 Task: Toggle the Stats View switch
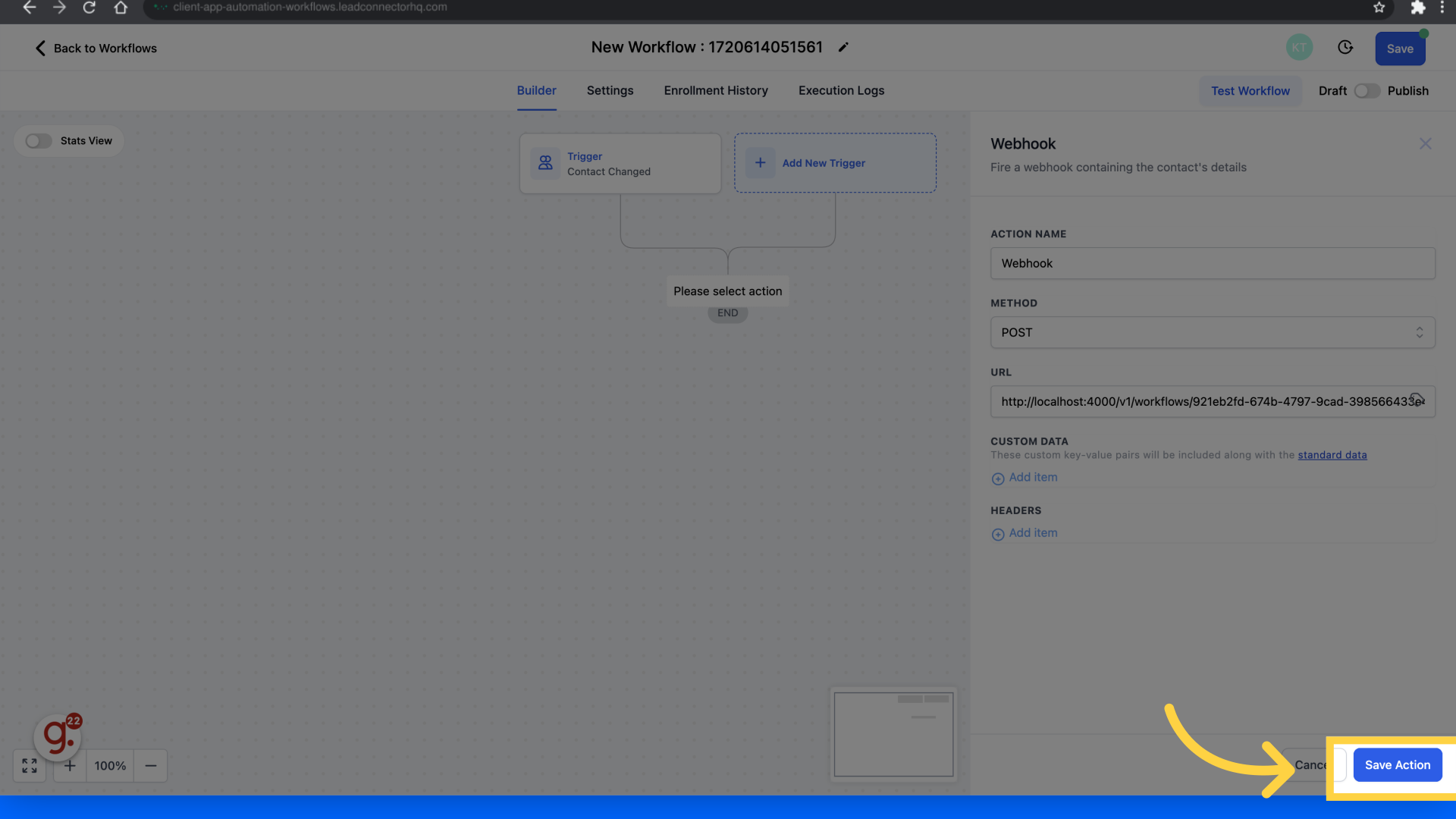click(x=39, y=141)
